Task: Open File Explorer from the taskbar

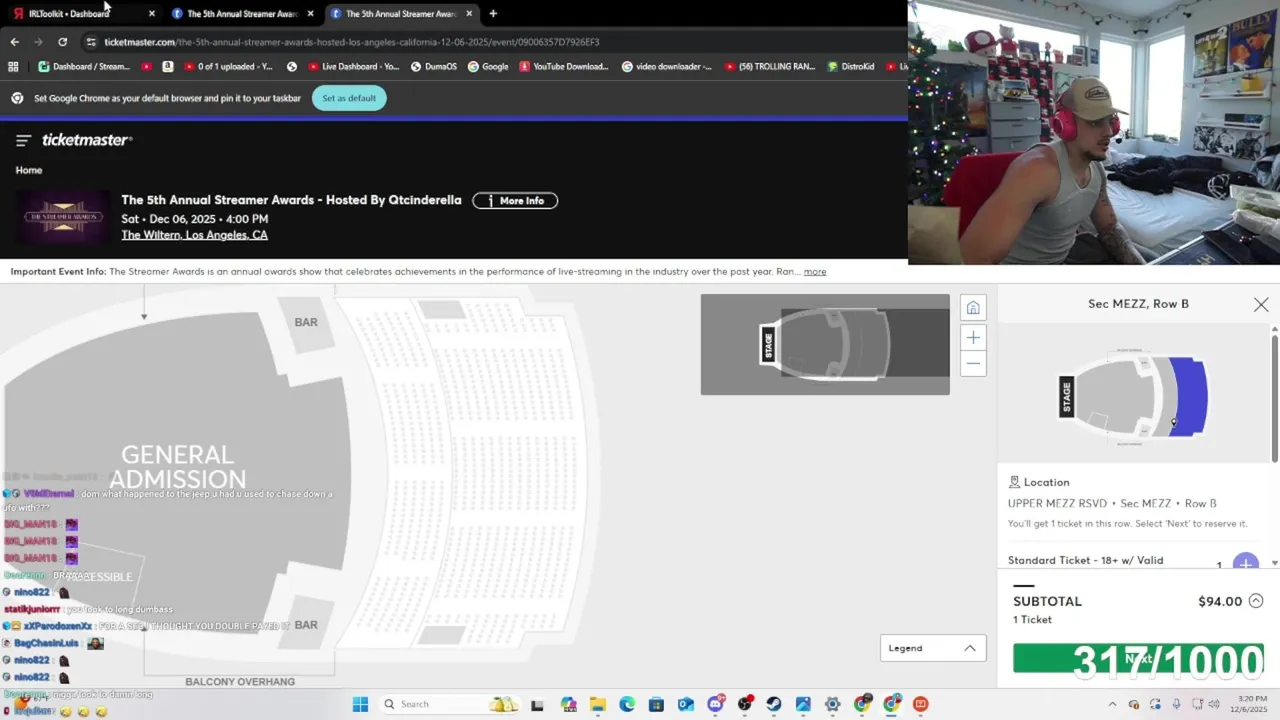Action: click(597, 704)
